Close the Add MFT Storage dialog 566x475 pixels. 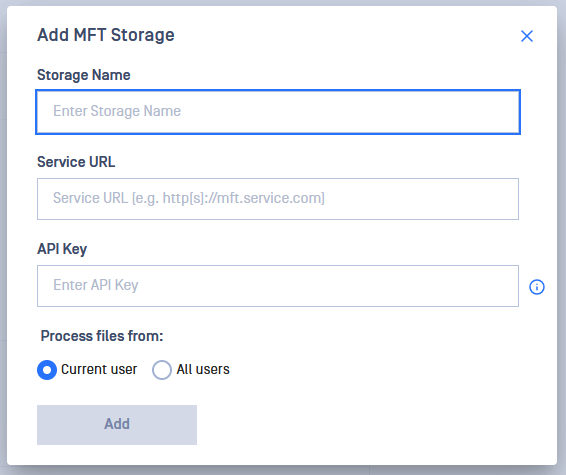[x=527, y=36]
